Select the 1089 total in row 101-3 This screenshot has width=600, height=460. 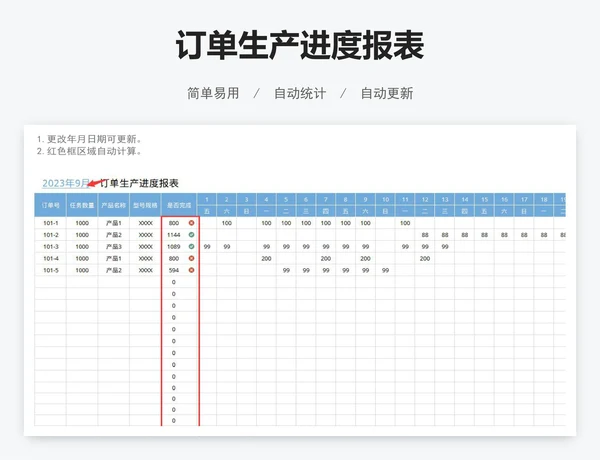[174, 247]
